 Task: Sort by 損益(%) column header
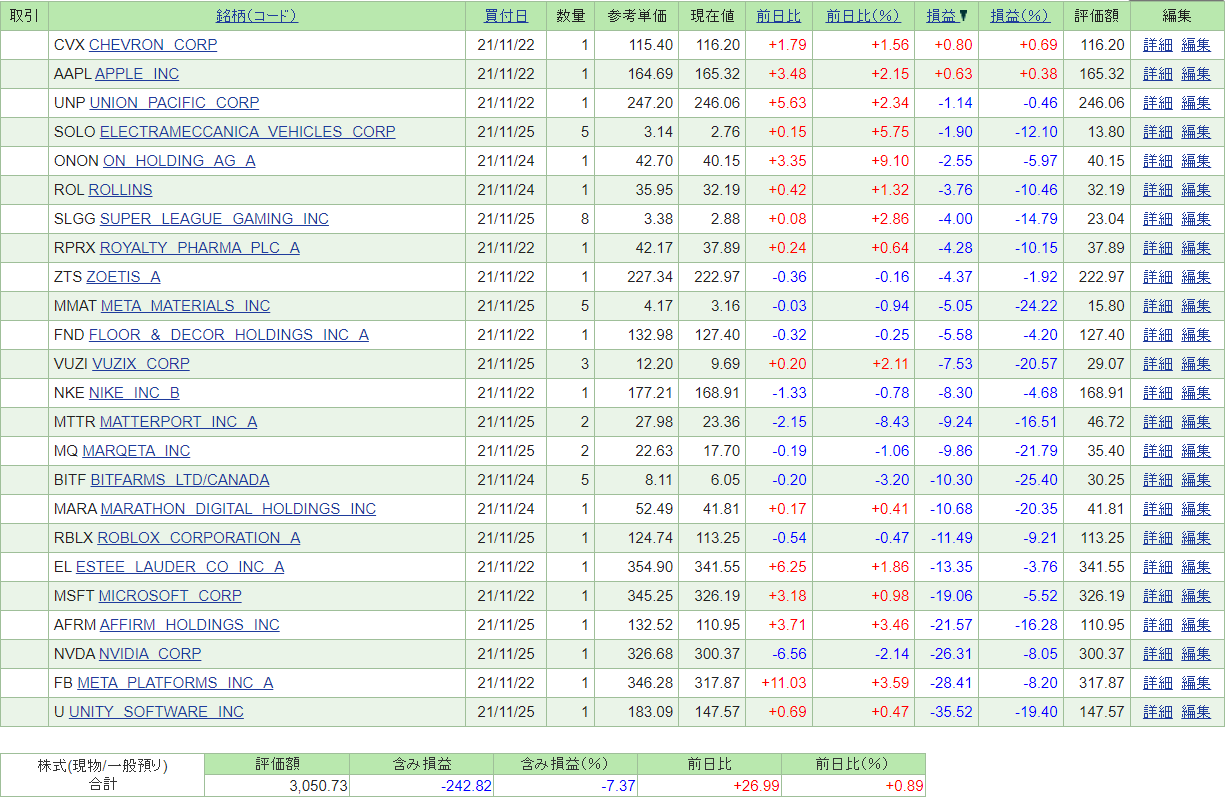pos(1020,16)
